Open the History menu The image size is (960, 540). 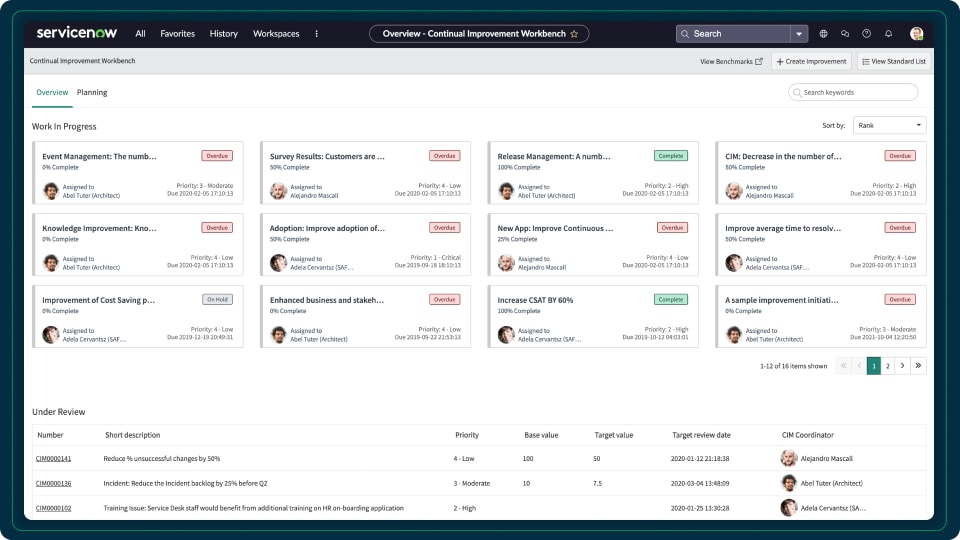coord(224,33)
